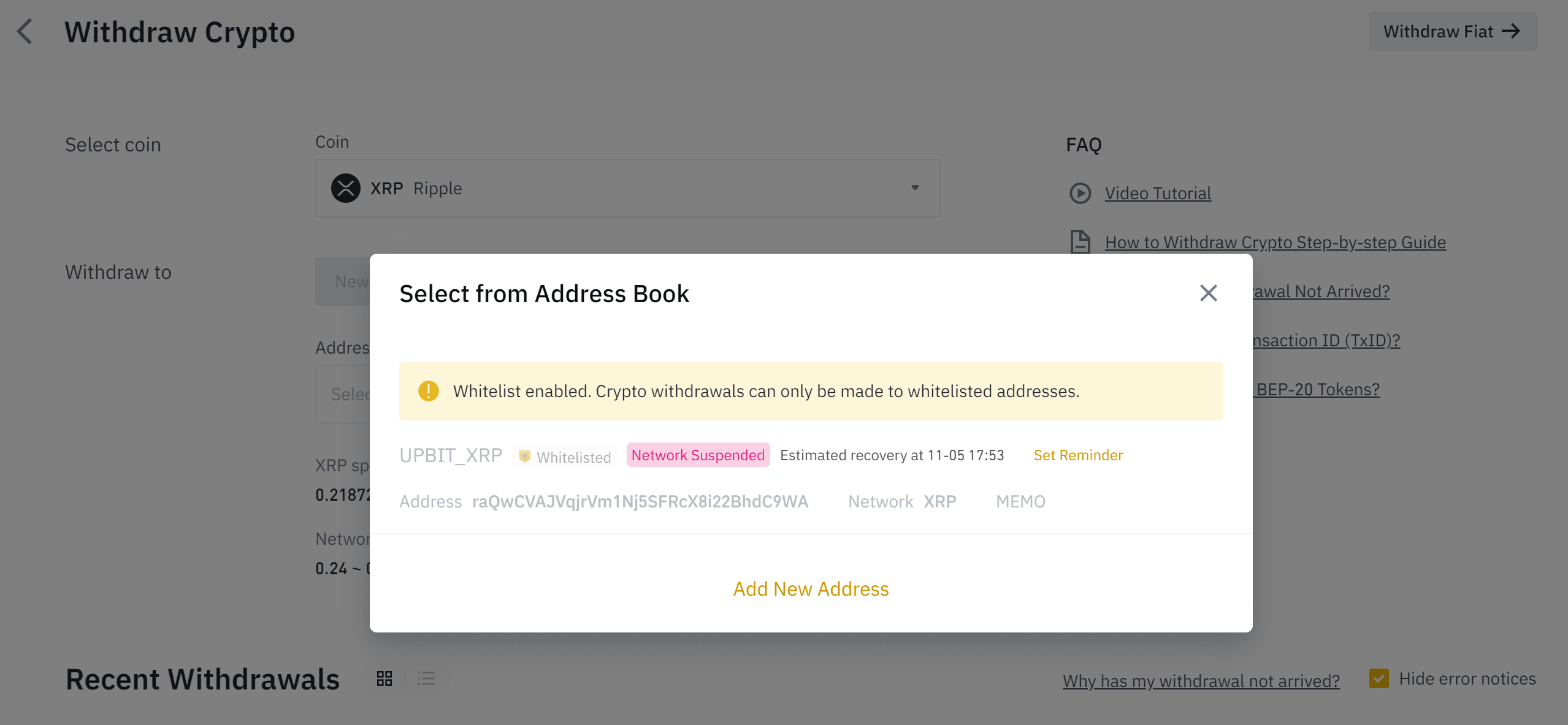The image size is (1568, 725).
Task: Click the yellow warning icon in whitelist notice
Action: [428, 391]
